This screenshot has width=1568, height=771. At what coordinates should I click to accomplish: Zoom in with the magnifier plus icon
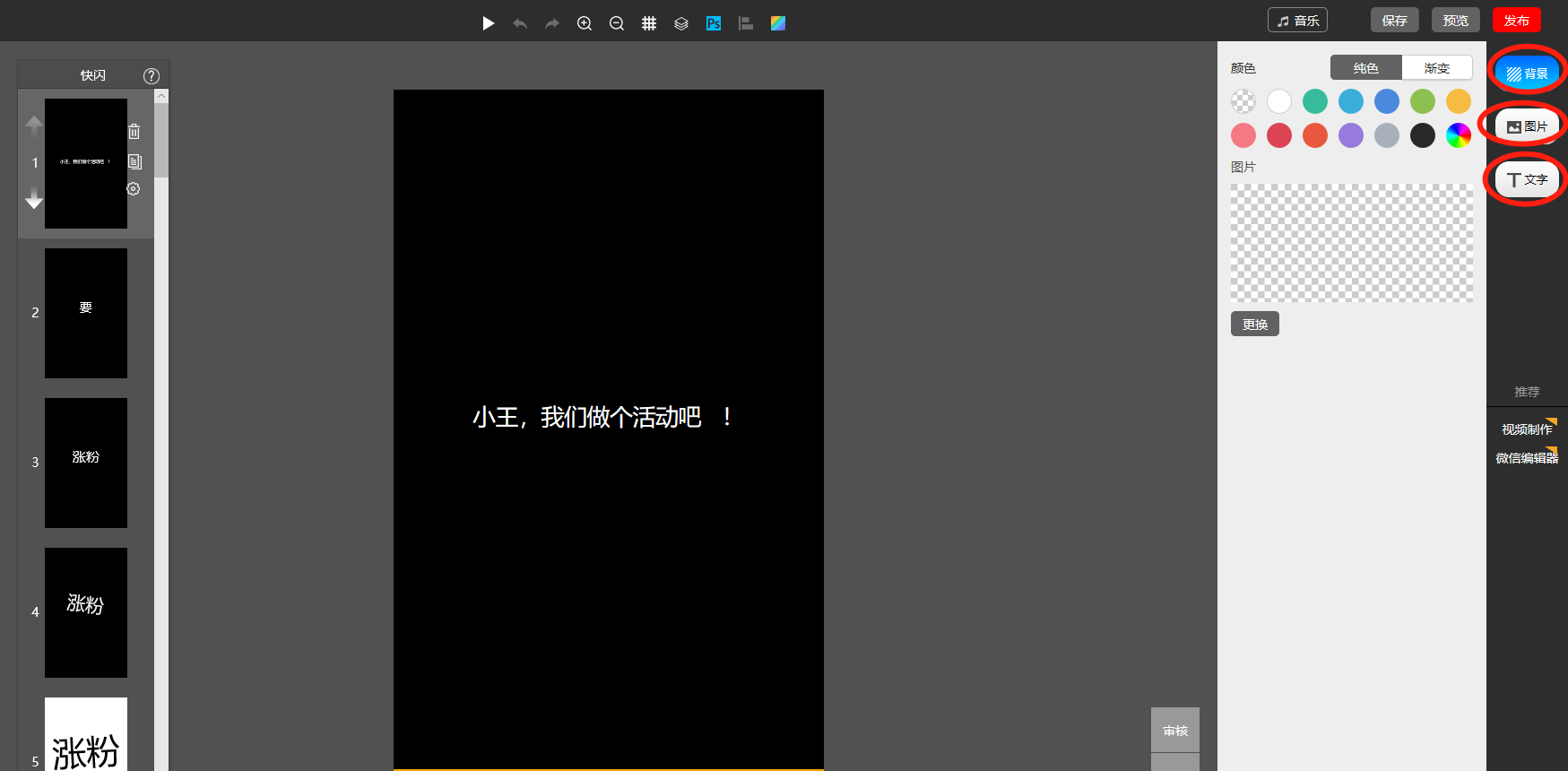(585, 23)
